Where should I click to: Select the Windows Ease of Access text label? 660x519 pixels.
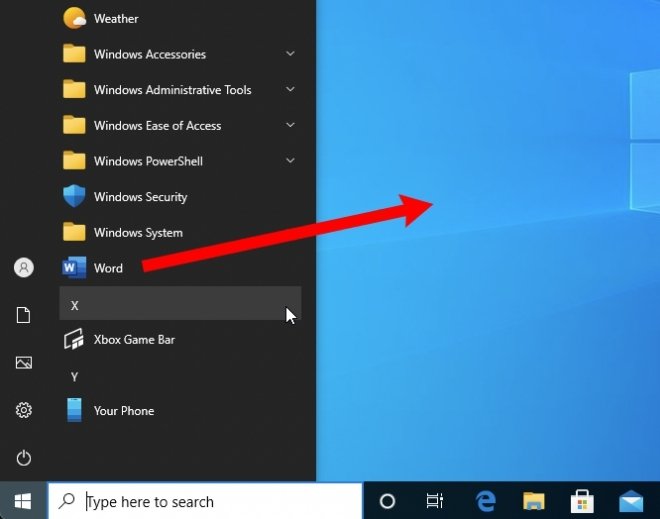click(157, 126)
